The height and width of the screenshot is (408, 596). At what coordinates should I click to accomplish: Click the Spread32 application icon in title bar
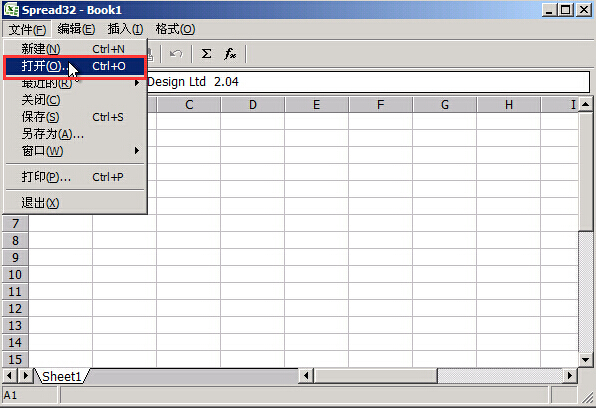click(11, 10)
